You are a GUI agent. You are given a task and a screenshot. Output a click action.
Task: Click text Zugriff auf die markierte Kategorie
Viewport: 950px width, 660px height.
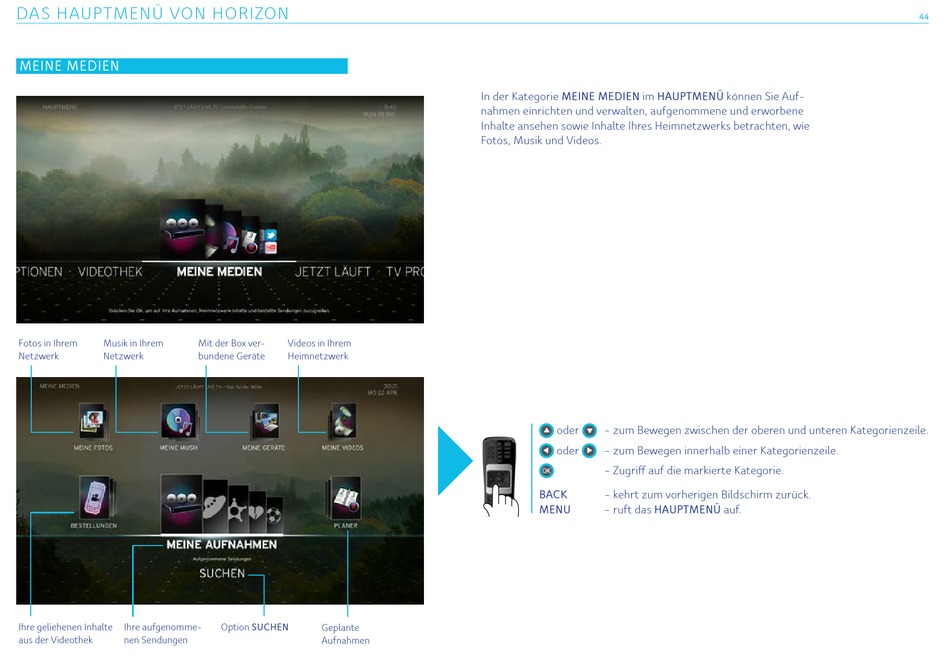(698, 471)
